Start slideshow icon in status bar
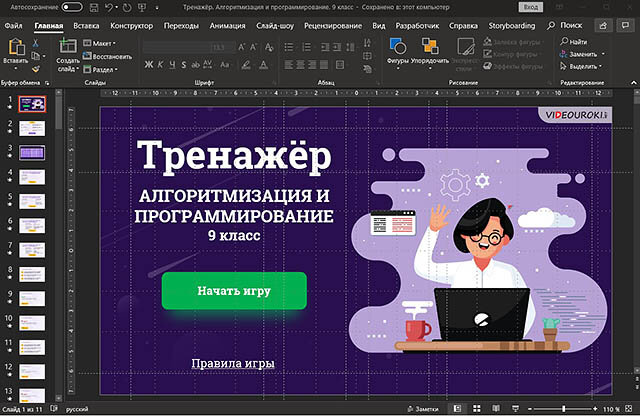The image size is (640, 416). (516, 408)
